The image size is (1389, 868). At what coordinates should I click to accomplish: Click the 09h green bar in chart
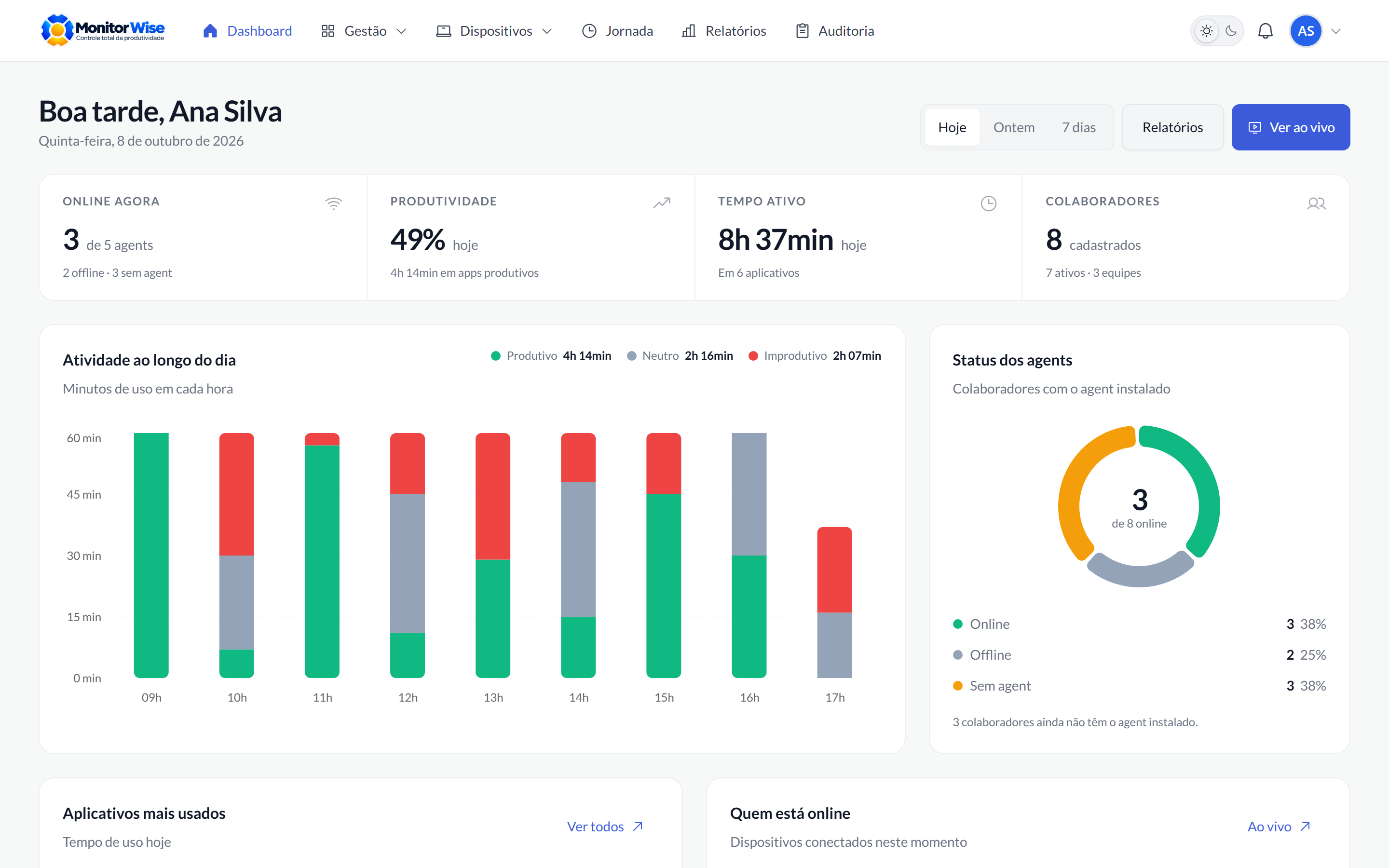[151, 555]
